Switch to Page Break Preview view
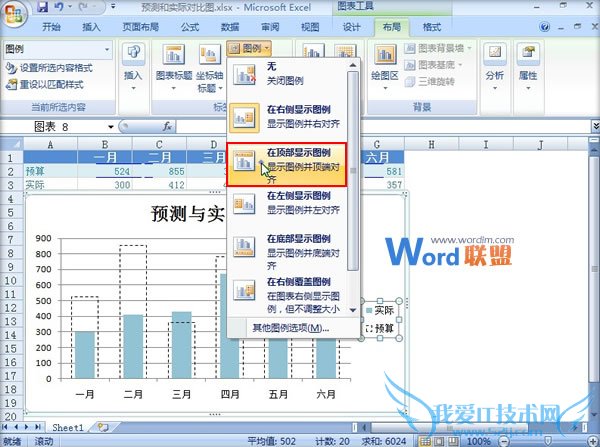 453,441
